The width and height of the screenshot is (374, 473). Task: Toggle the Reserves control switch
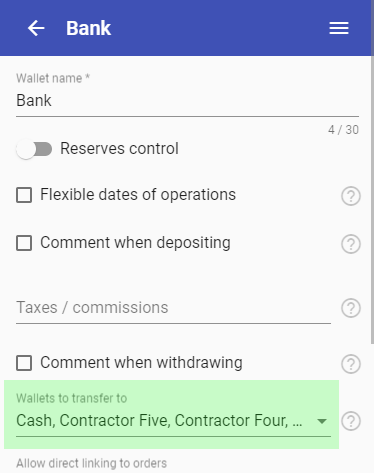click(x=34, y=149)
